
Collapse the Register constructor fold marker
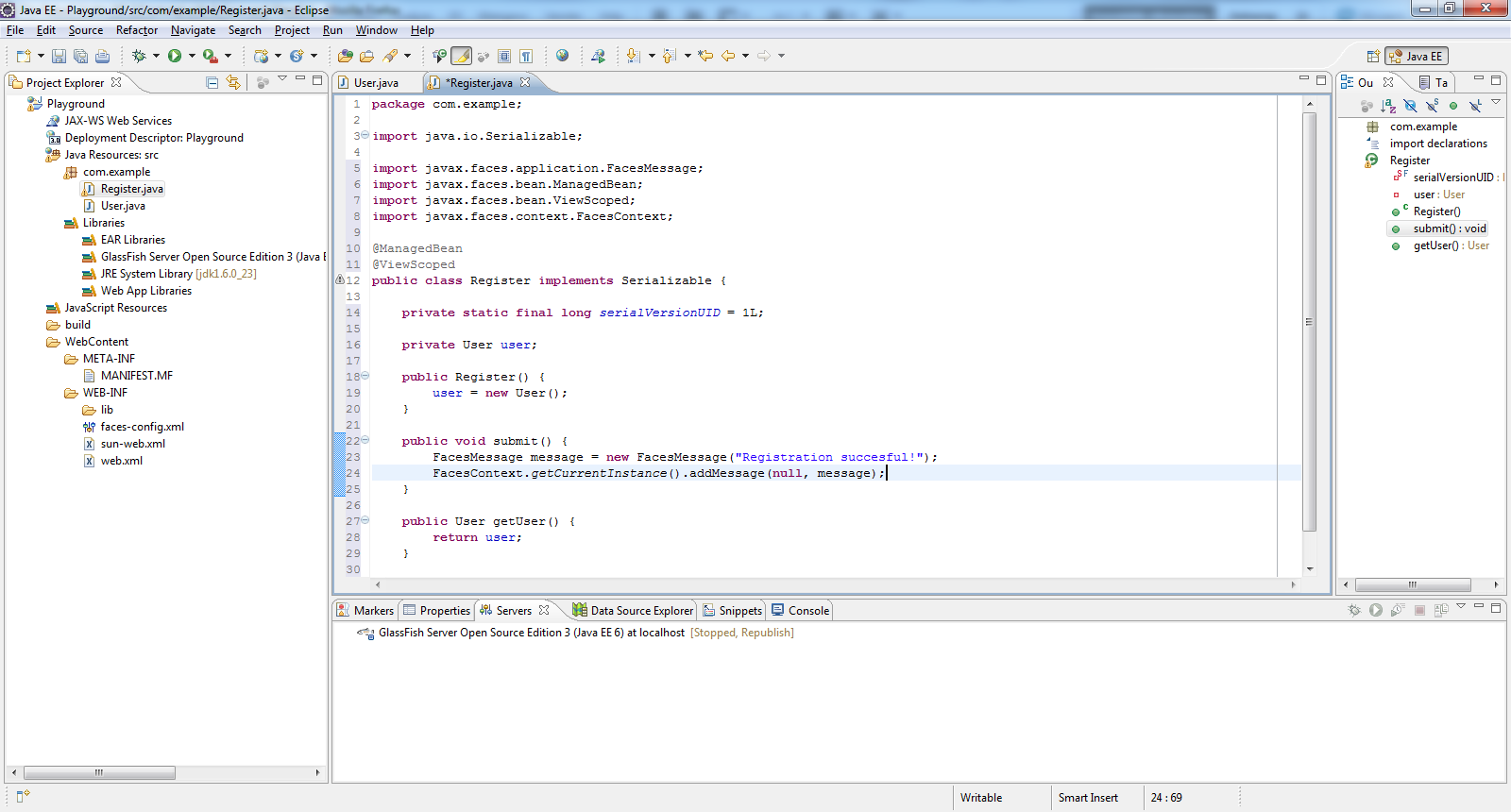coord(365,376)
